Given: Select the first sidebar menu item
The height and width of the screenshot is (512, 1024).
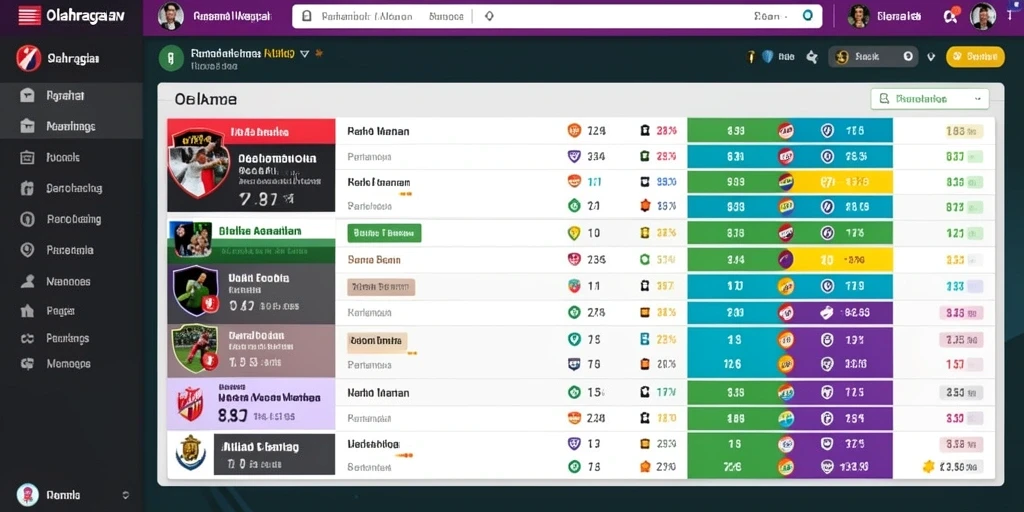Looking at the screenshot, I should tap(71, 95).
